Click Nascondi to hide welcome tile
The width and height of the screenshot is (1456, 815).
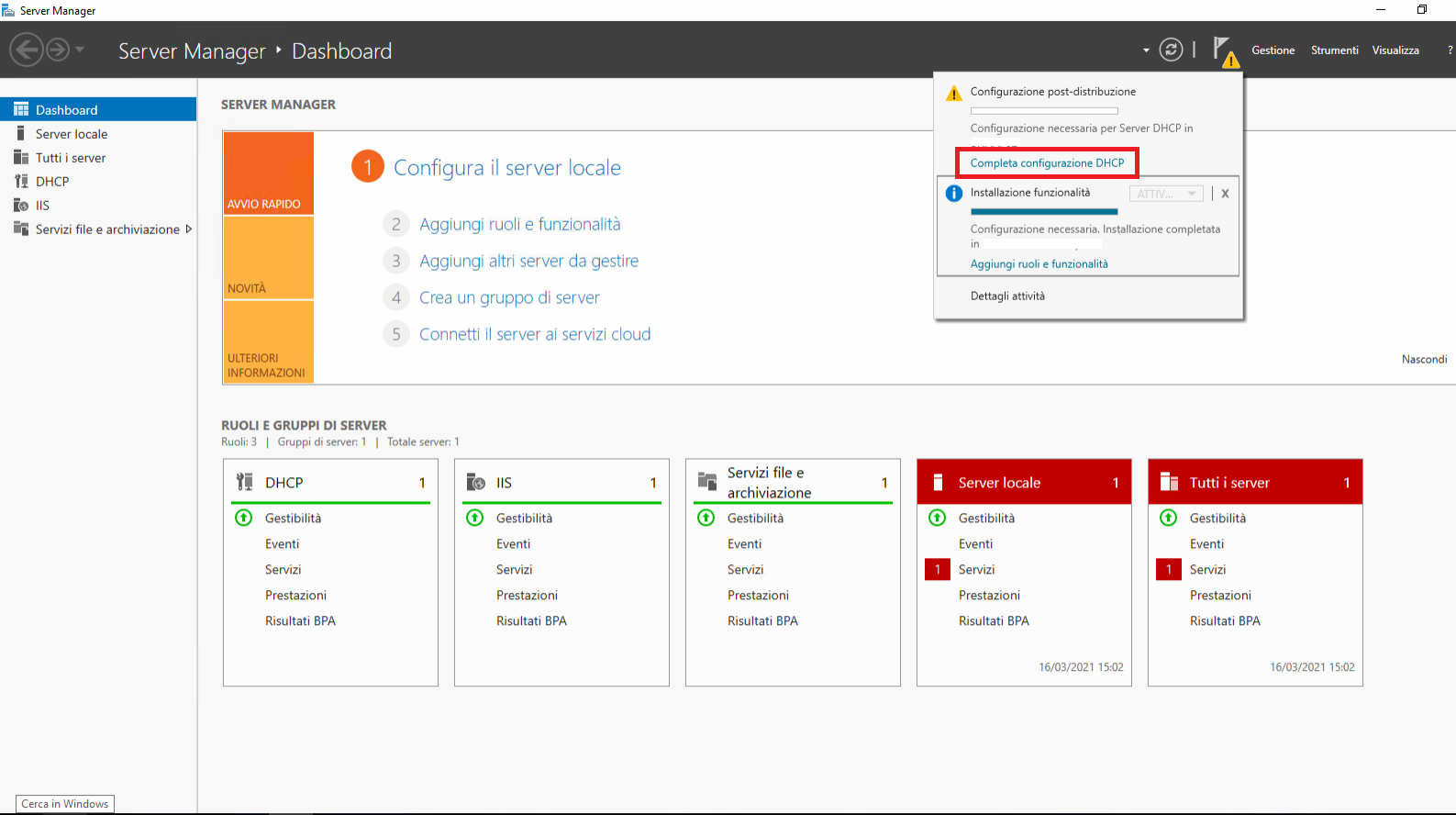click(1424, 359)
